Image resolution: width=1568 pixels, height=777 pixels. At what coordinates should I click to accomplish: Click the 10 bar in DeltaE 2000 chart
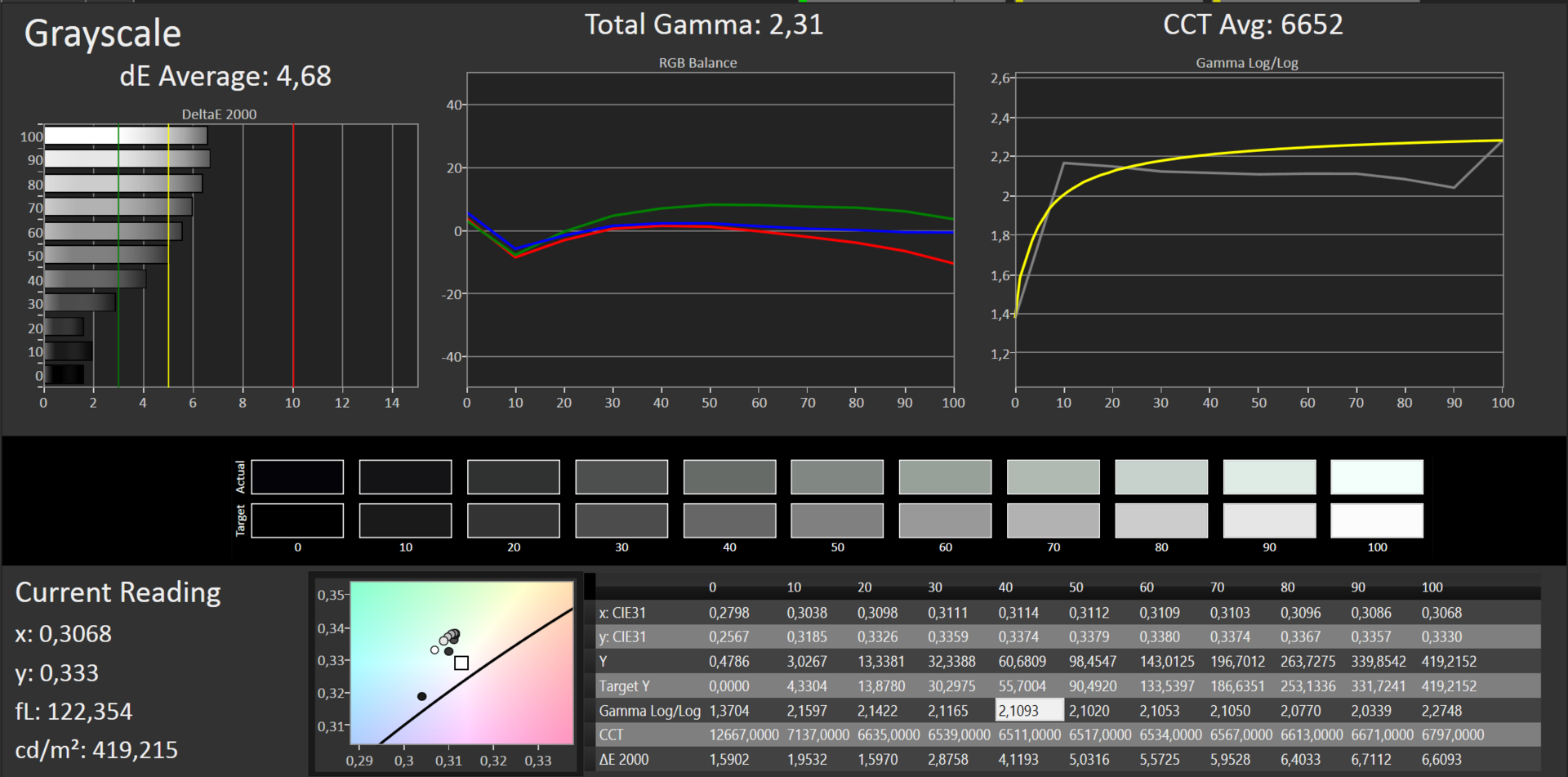pos(69,351)
